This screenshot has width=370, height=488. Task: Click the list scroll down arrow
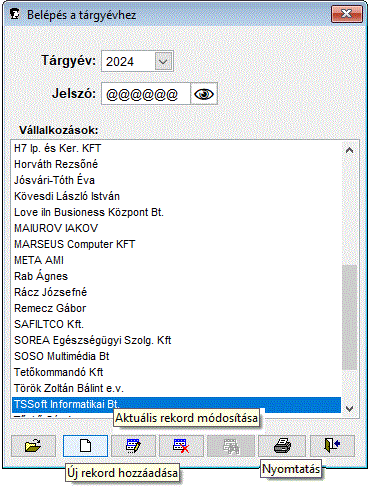point(349,408)
